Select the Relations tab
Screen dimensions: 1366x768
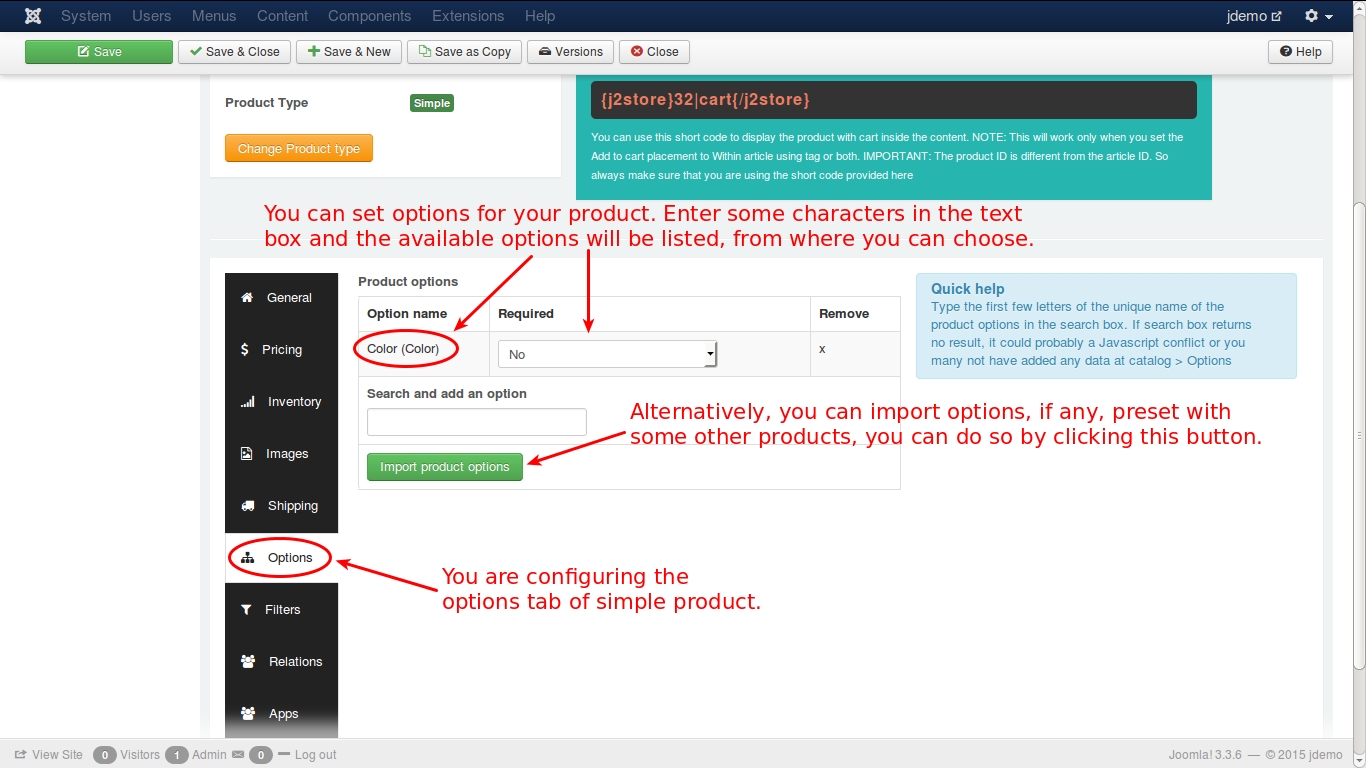tap(281, 662)
